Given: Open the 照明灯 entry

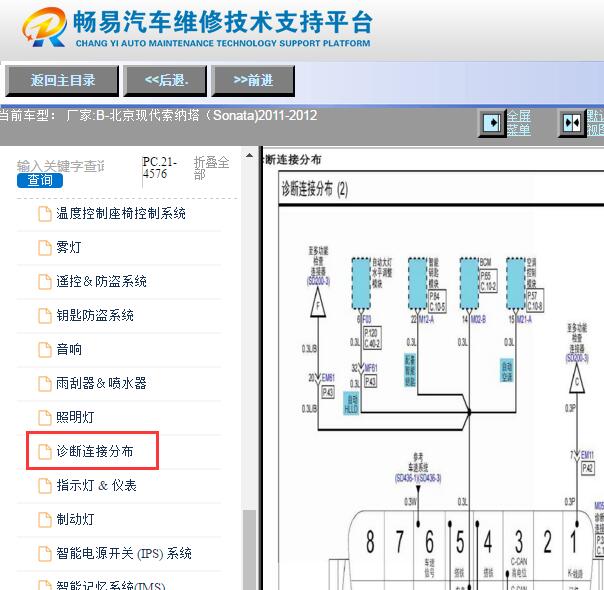Looking at the screenshot, I should 75,417.
